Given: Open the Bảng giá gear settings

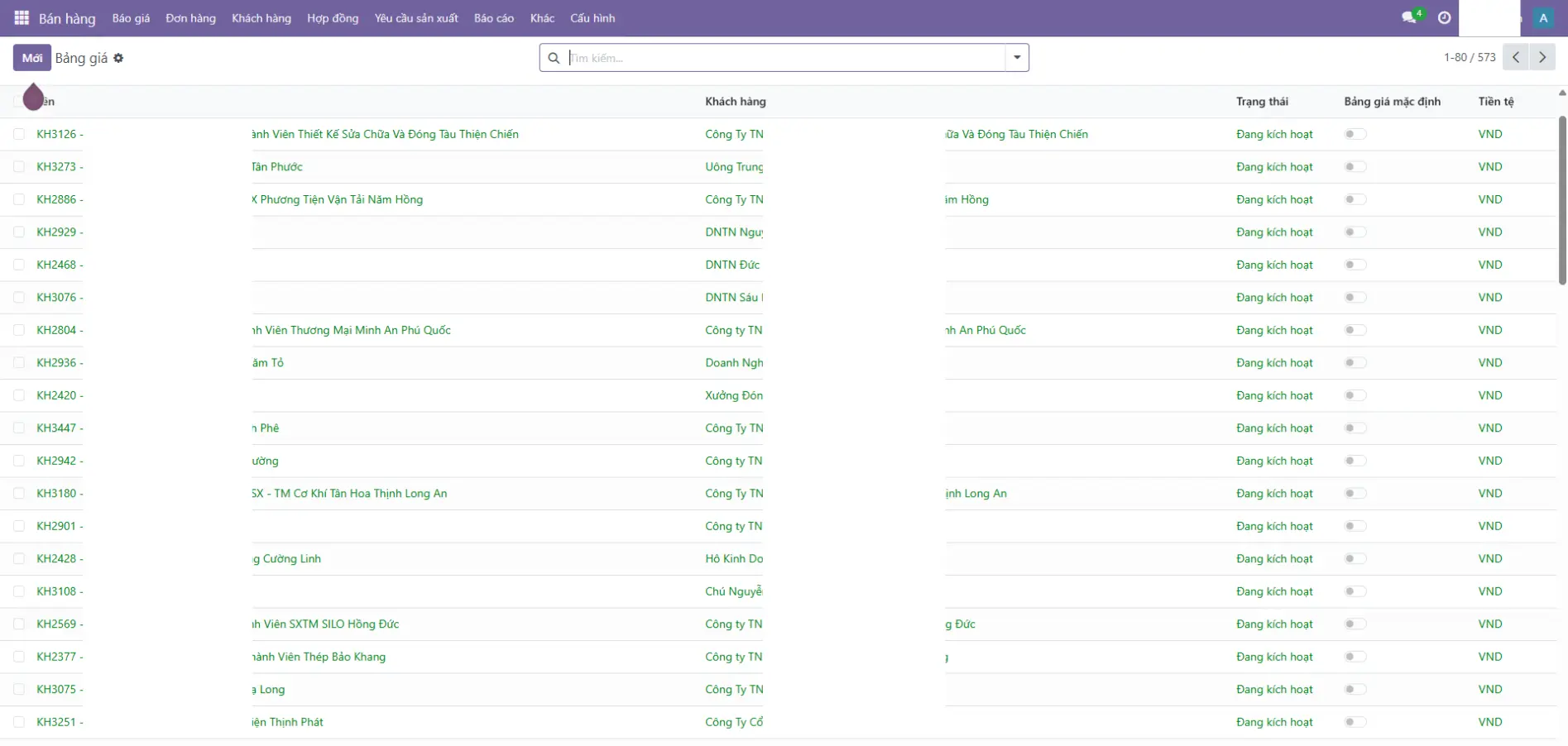Looking at the screenshot, I should click(x=118, y=58).
